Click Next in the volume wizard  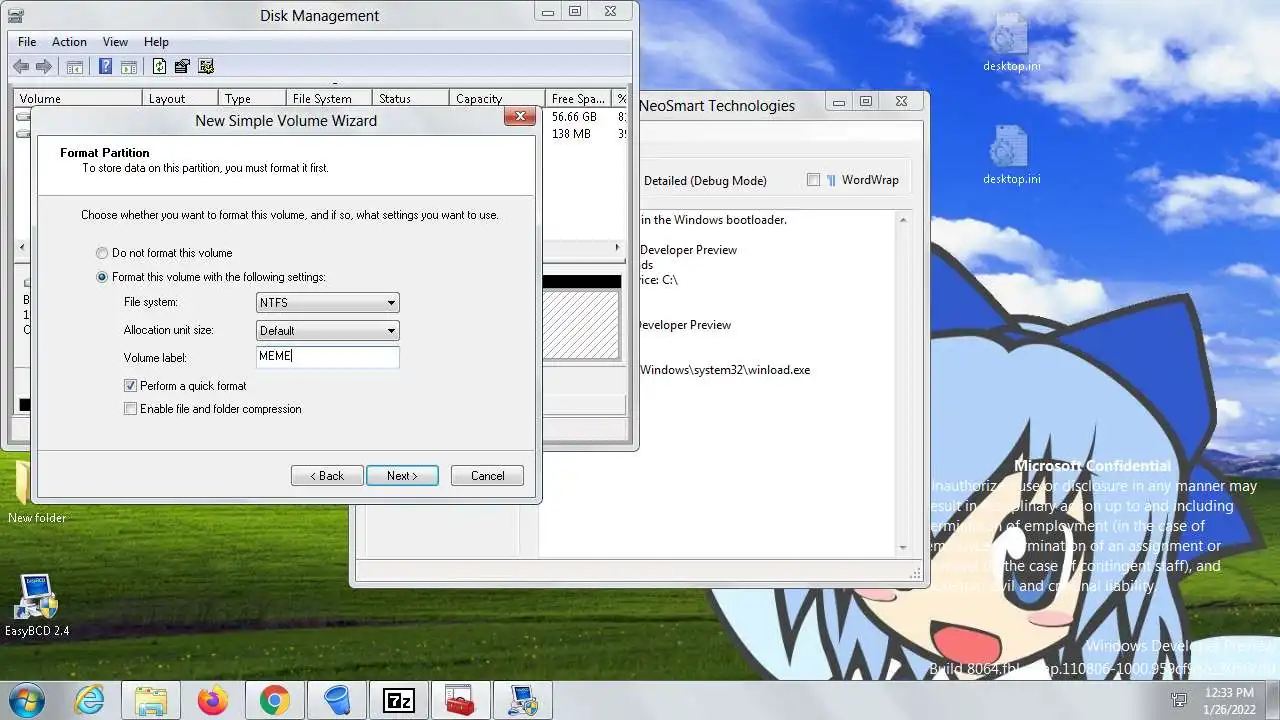402,475
